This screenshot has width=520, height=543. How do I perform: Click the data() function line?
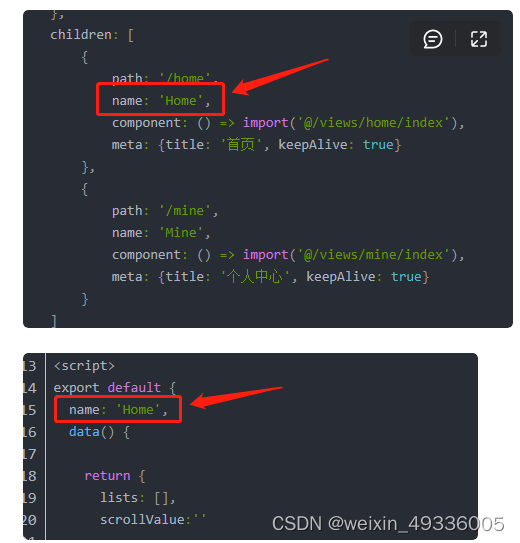[x=99, y=432]
